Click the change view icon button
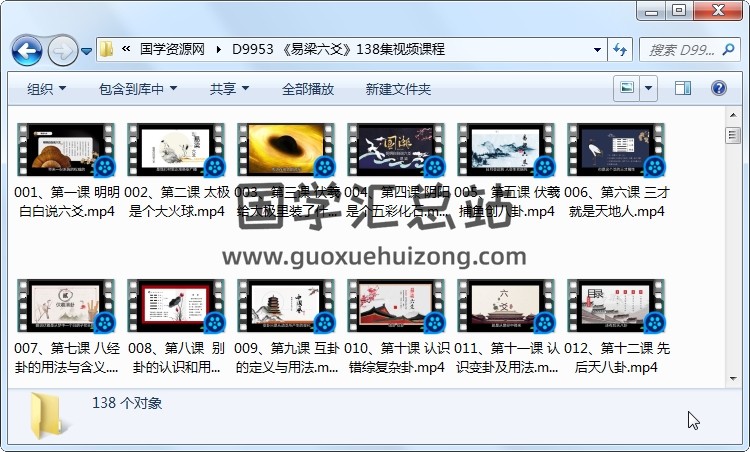This screenshot has width=750, height=452. point(627,88)
